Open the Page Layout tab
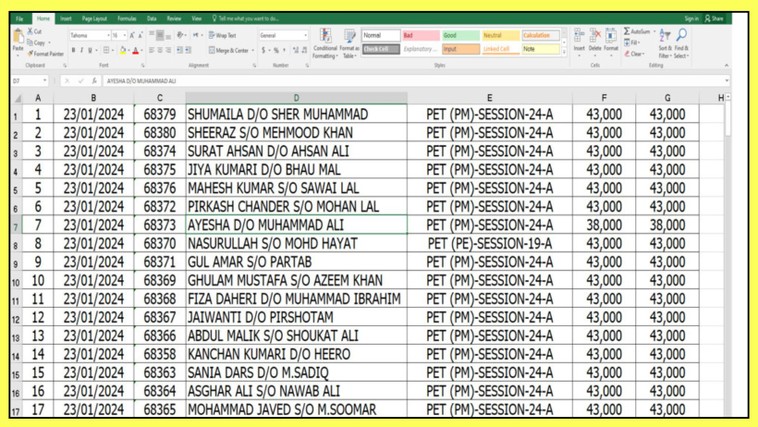The height and width of the screenshot is (427, 758). tap(95, 18)
